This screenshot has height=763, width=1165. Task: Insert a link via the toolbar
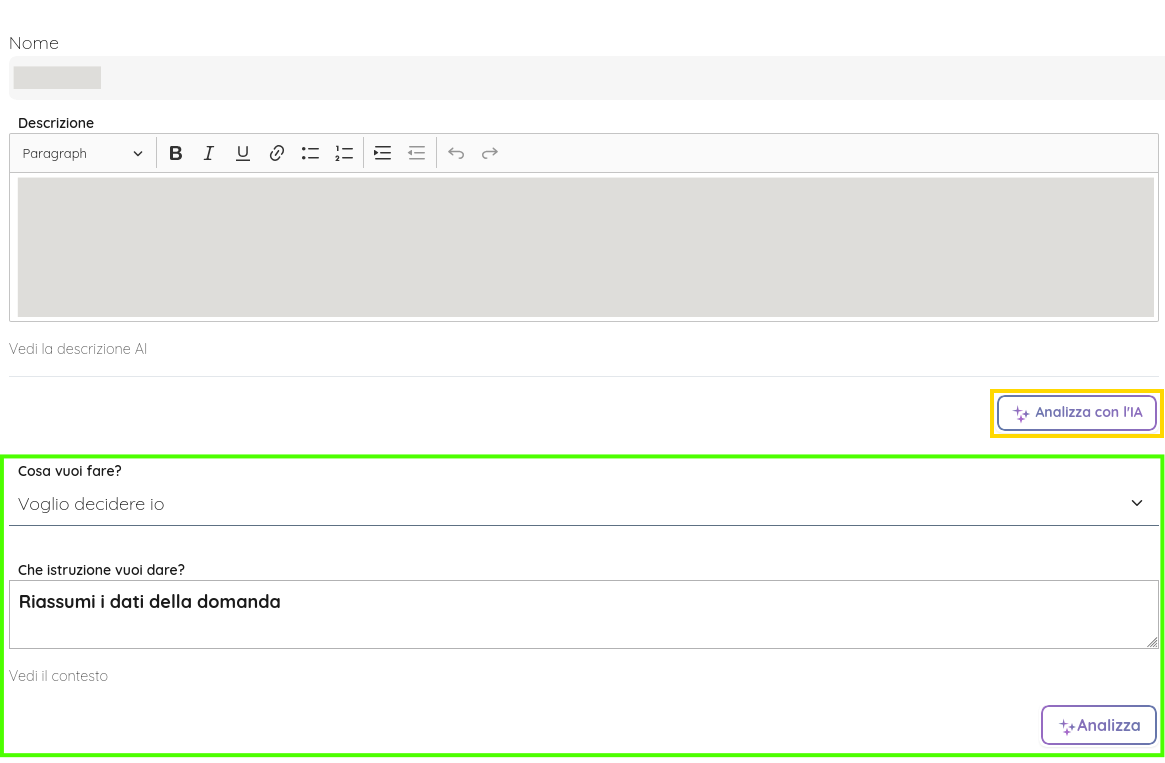tap(277, 153)
